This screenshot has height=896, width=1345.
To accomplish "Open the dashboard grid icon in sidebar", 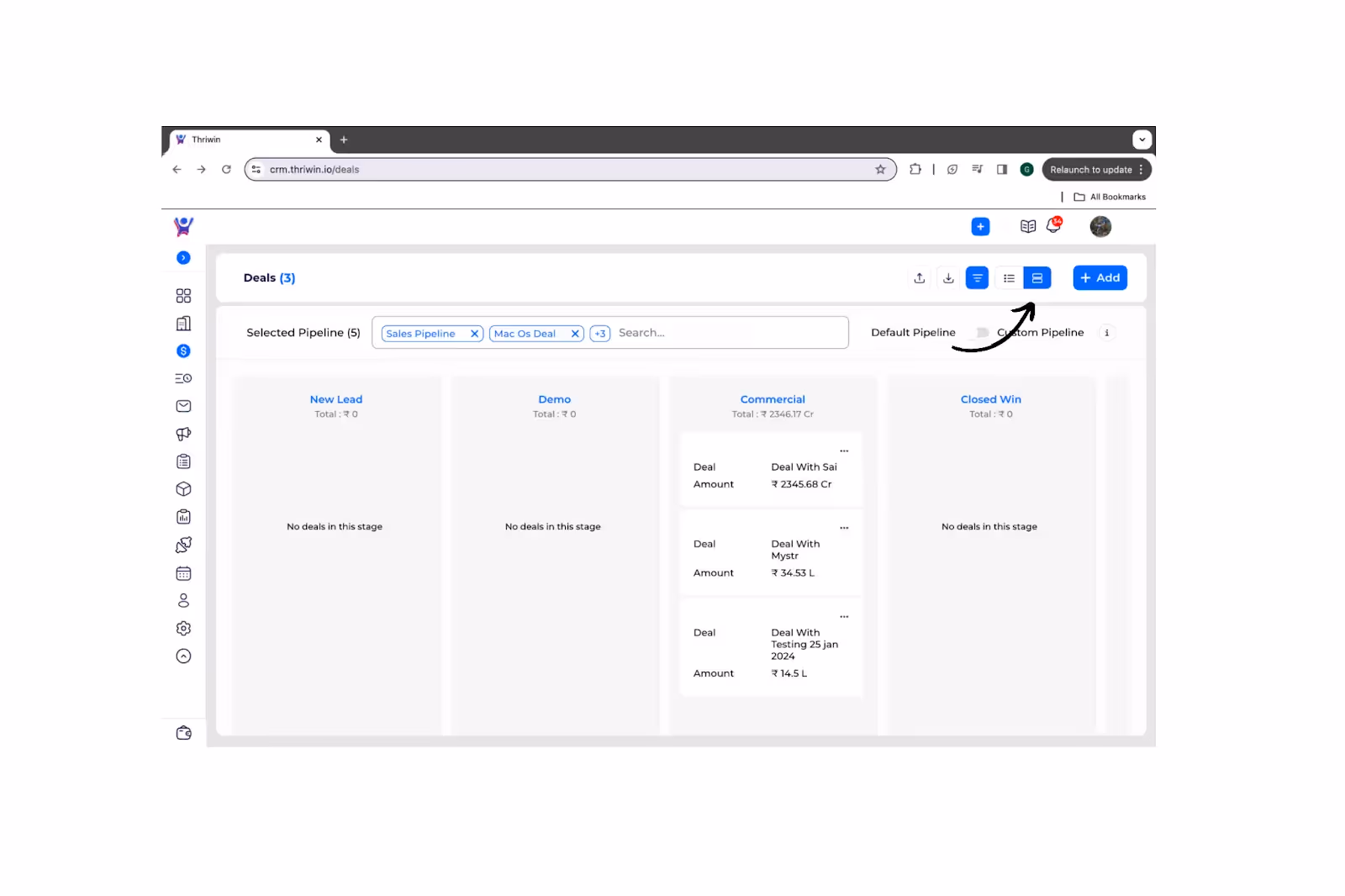I will 183,296.
